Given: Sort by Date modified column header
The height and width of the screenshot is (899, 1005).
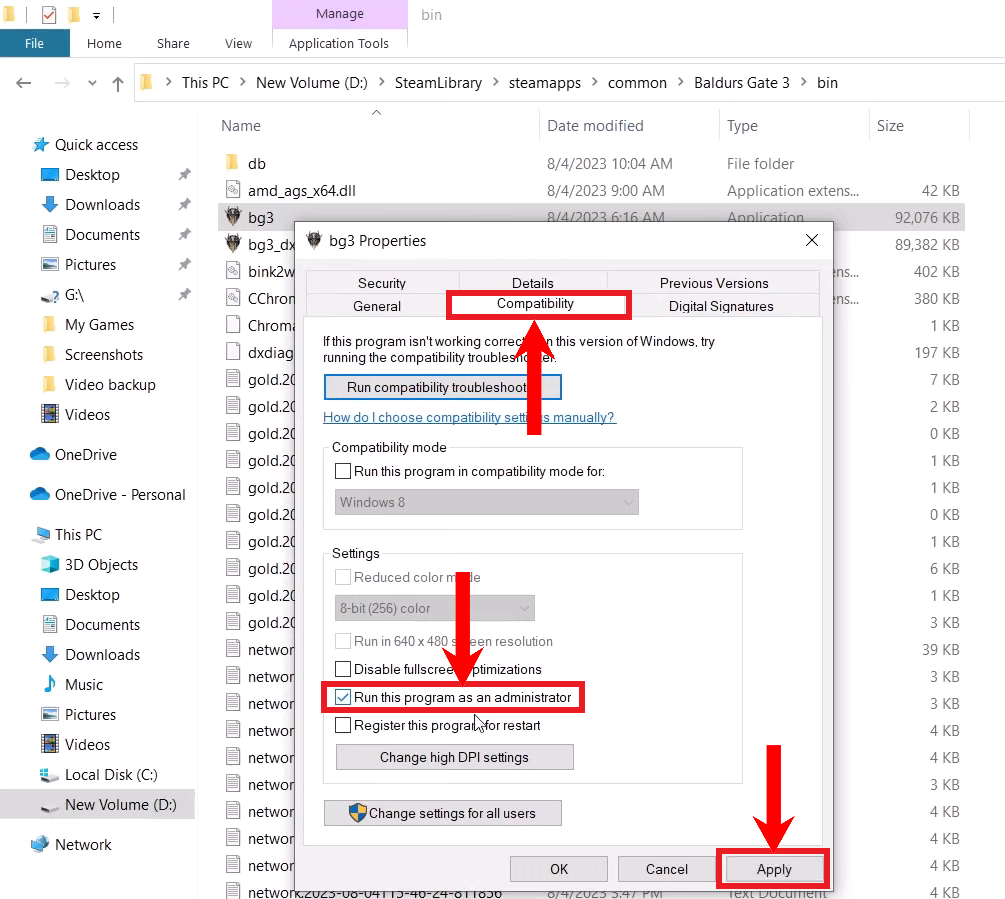Looking at the screenshot, I should (x=629, y=126).
